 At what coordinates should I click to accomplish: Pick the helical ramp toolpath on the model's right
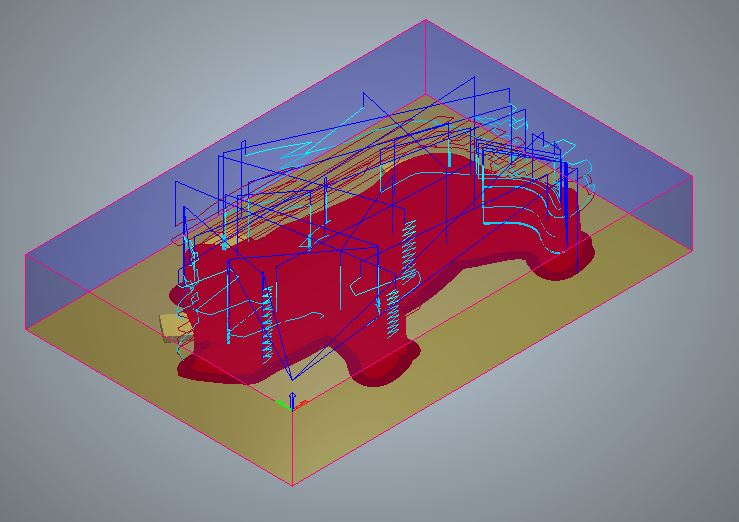coord(408,250)
